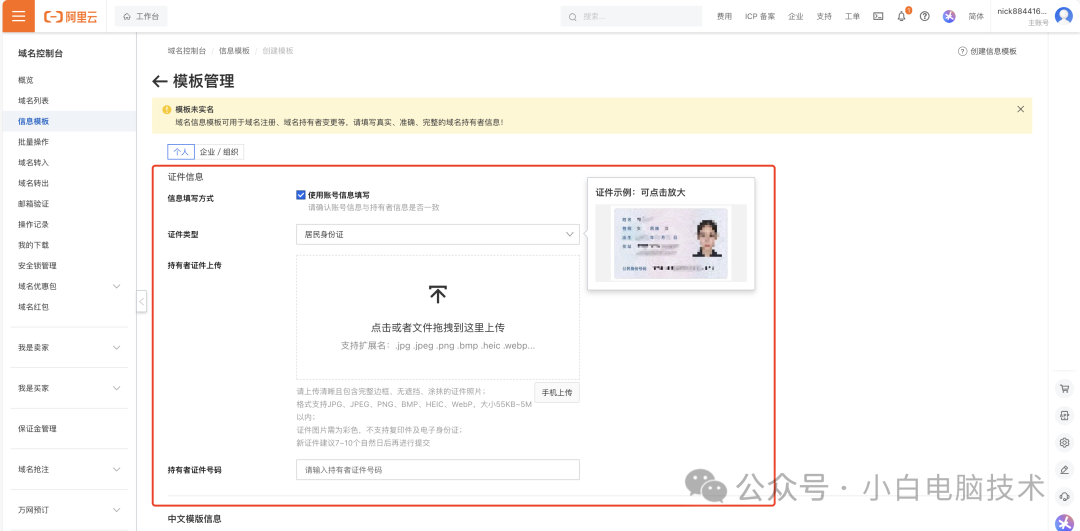This screenshot has height=531, width=1080.
Task: Open 操作记录 in the sidebar
Action: coord(34,225)
